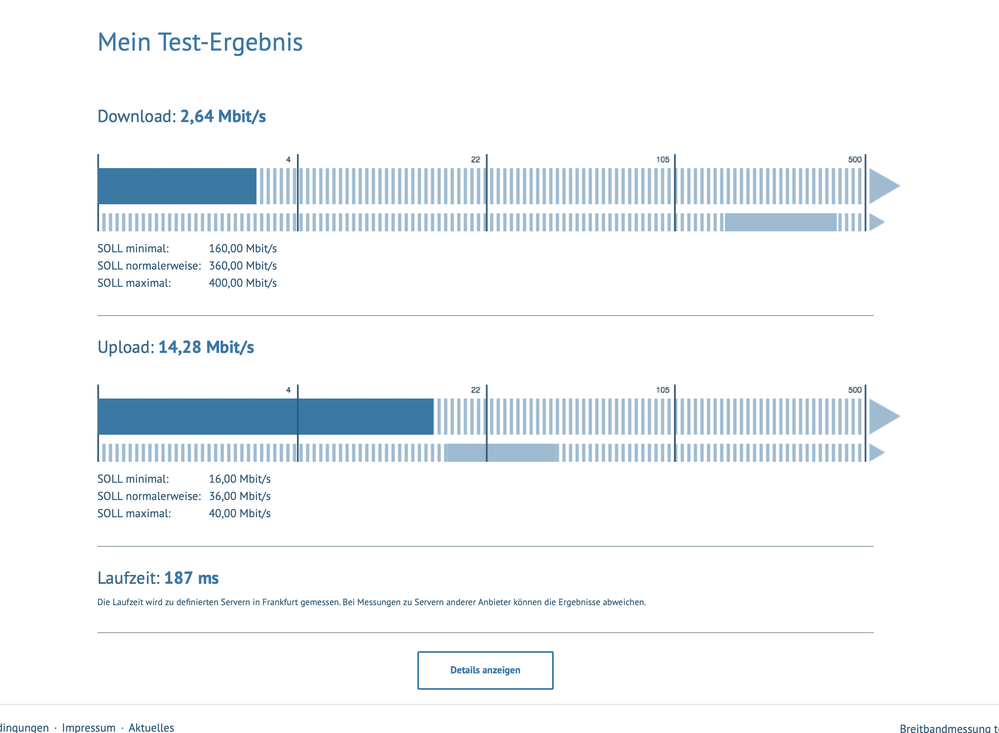
Task: Click the Download 2,64 Mbit/s result heading
Action: click(x=182, y=116)
